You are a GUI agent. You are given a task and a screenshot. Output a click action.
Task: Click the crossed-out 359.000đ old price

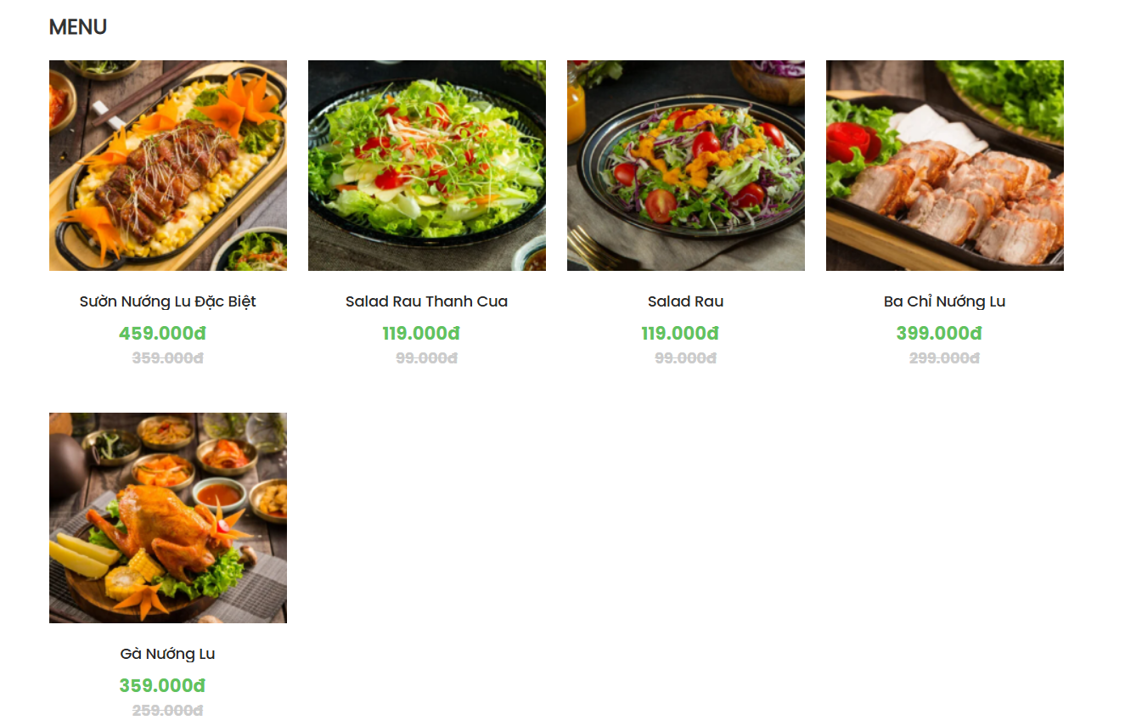pos(167,358)
